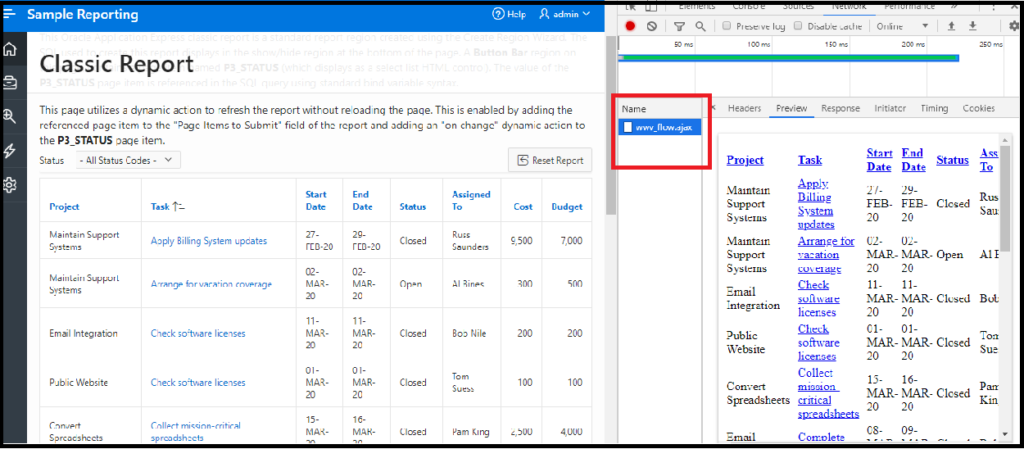This screenshot has height=449, width=1024.
Task: Toggle the hamburger navigation menu
Action: (x=10, y=14)
